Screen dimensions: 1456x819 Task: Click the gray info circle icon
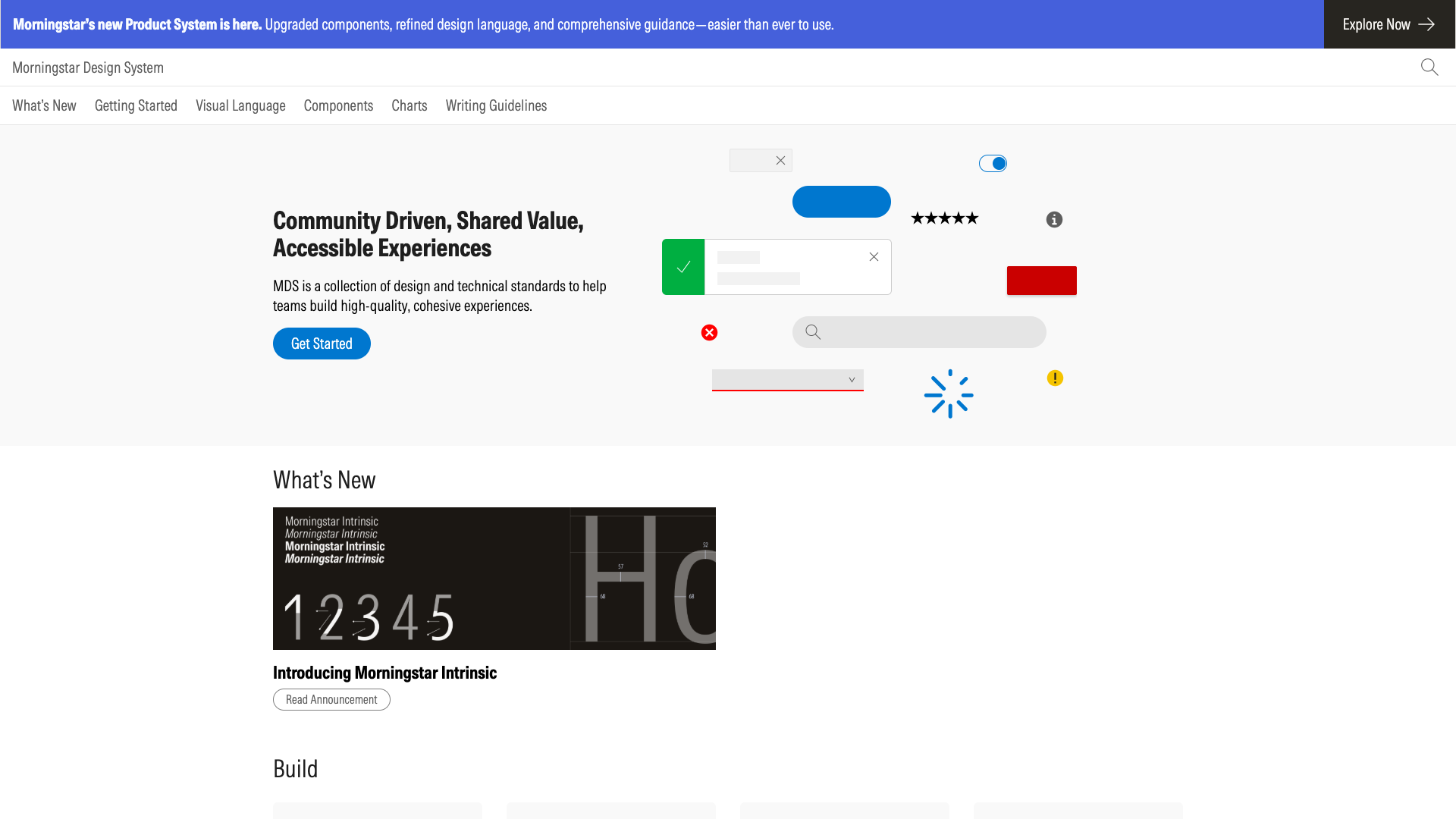point(1054,220)
